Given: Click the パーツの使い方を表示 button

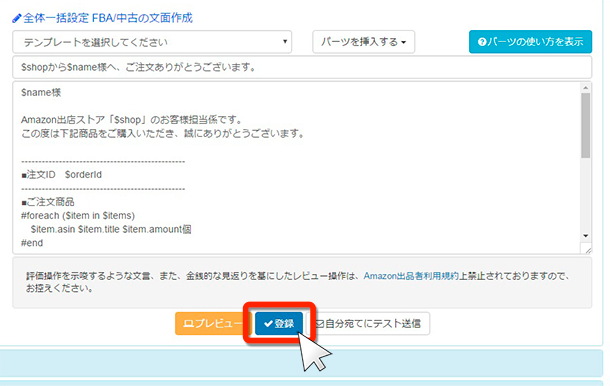Looking at the screenshot, I should point(530,42).
